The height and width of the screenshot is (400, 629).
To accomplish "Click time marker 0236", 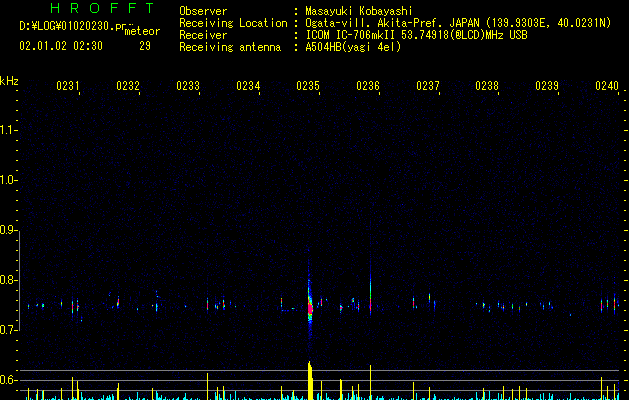I will [x=368, y=86].
